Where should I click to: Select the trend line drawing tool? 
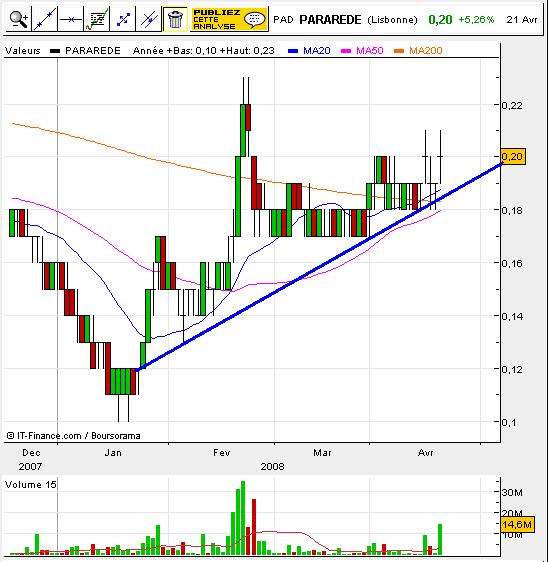[45, 19]
